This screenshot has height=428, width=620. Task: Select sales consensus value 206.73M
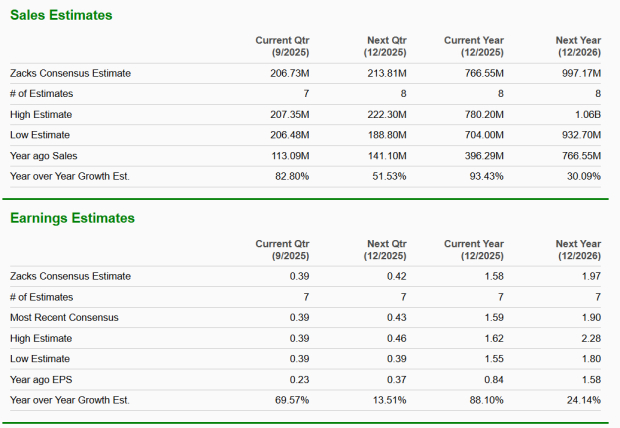(290, 73)
